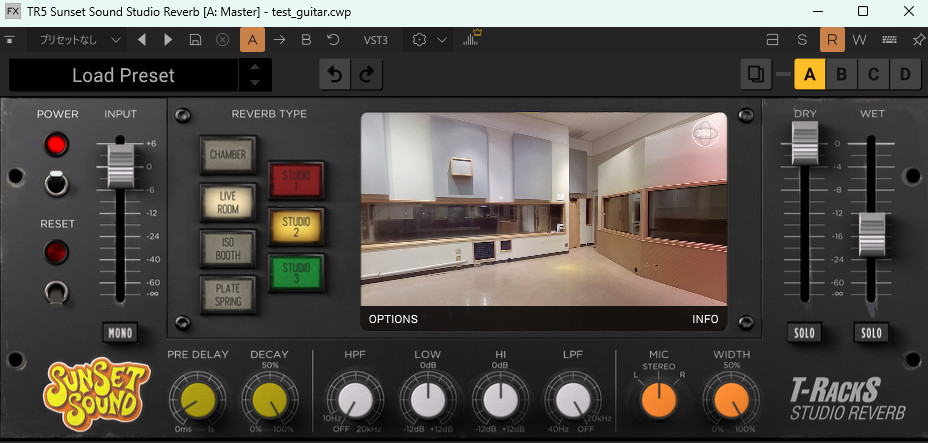Select STUDIO 2 reverb
Screen dimensions: 928x443
coord(296,227)
